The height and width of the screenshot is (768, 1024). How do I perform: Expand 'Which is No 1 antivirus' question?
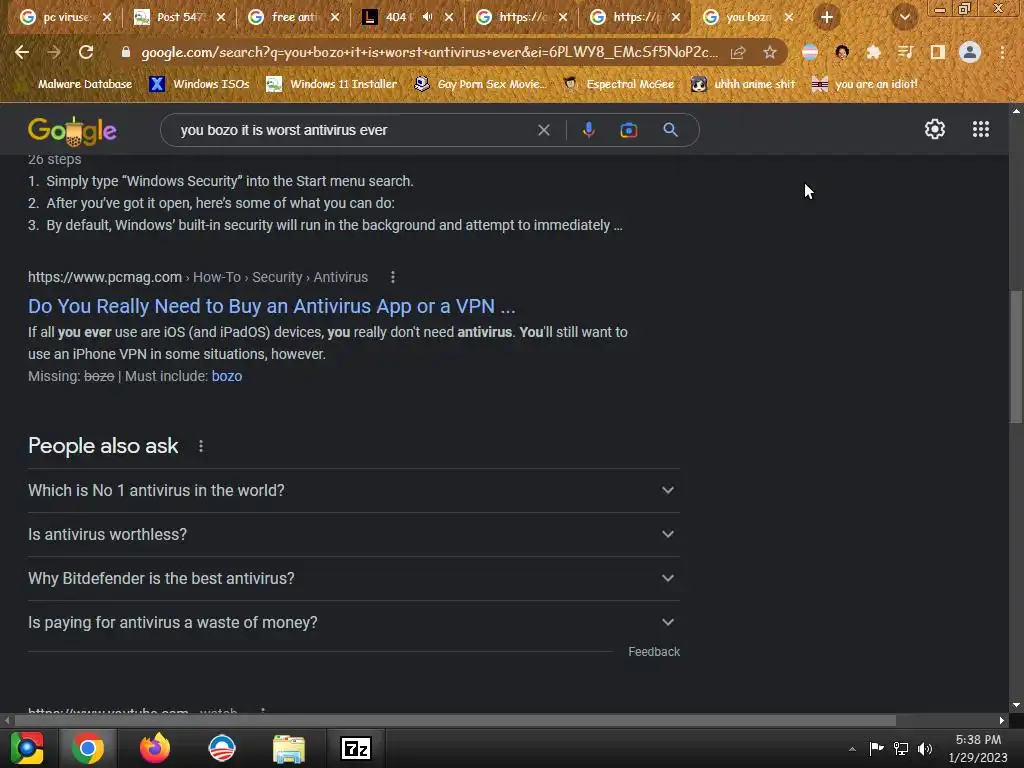click(x=353, y=490)
